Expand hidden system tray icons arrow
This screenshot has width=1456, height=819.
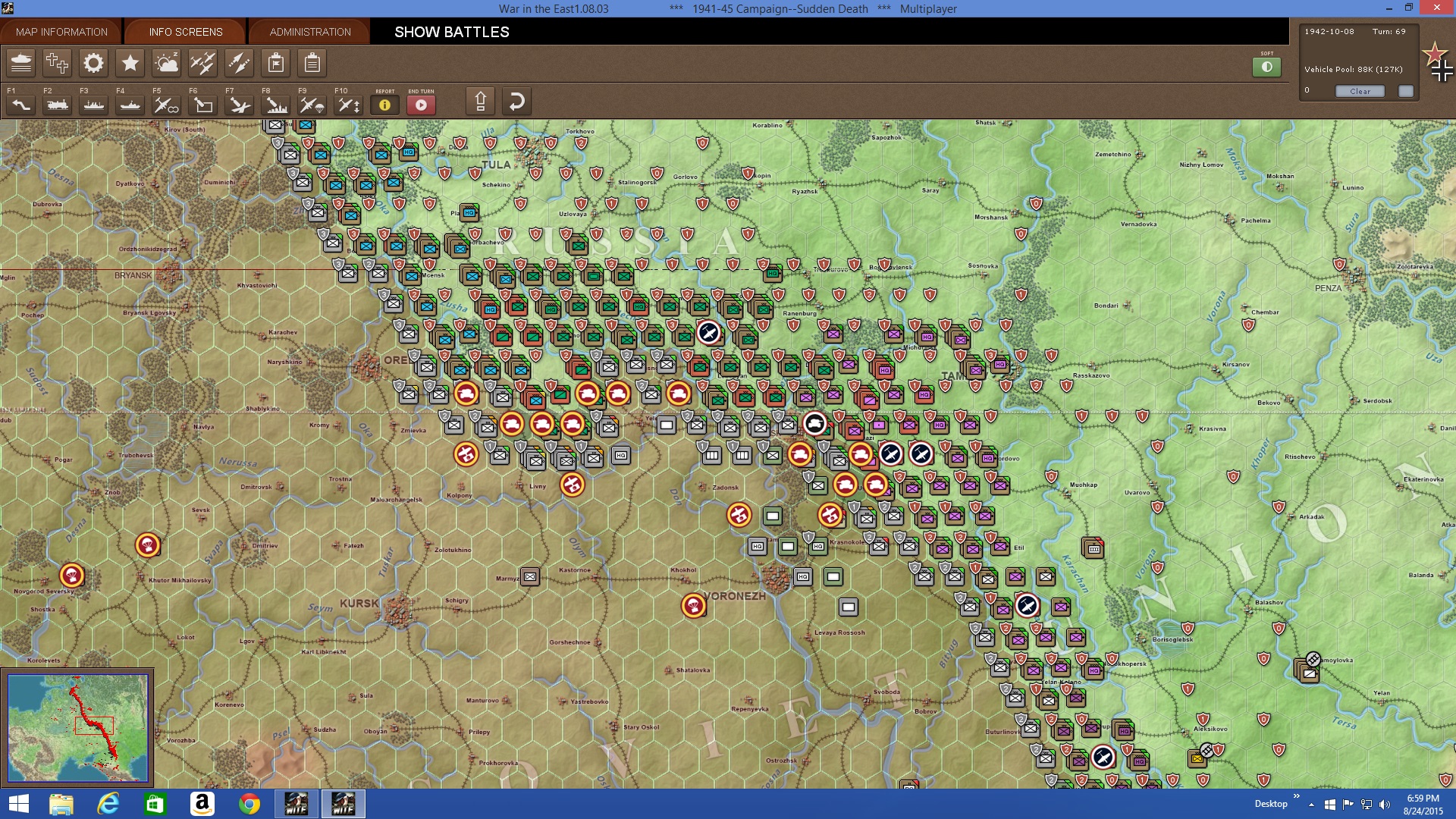1311,805
